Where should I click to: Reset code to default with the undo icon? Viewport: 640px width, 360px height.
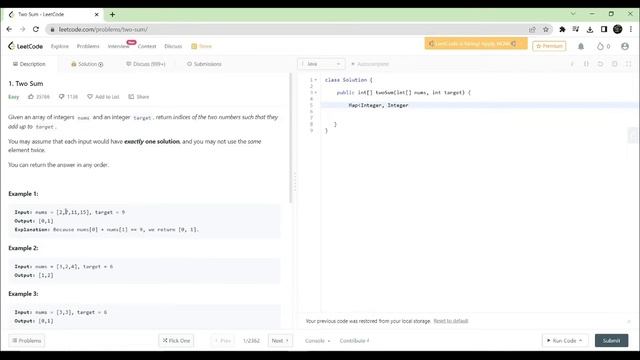click(600, 64)
